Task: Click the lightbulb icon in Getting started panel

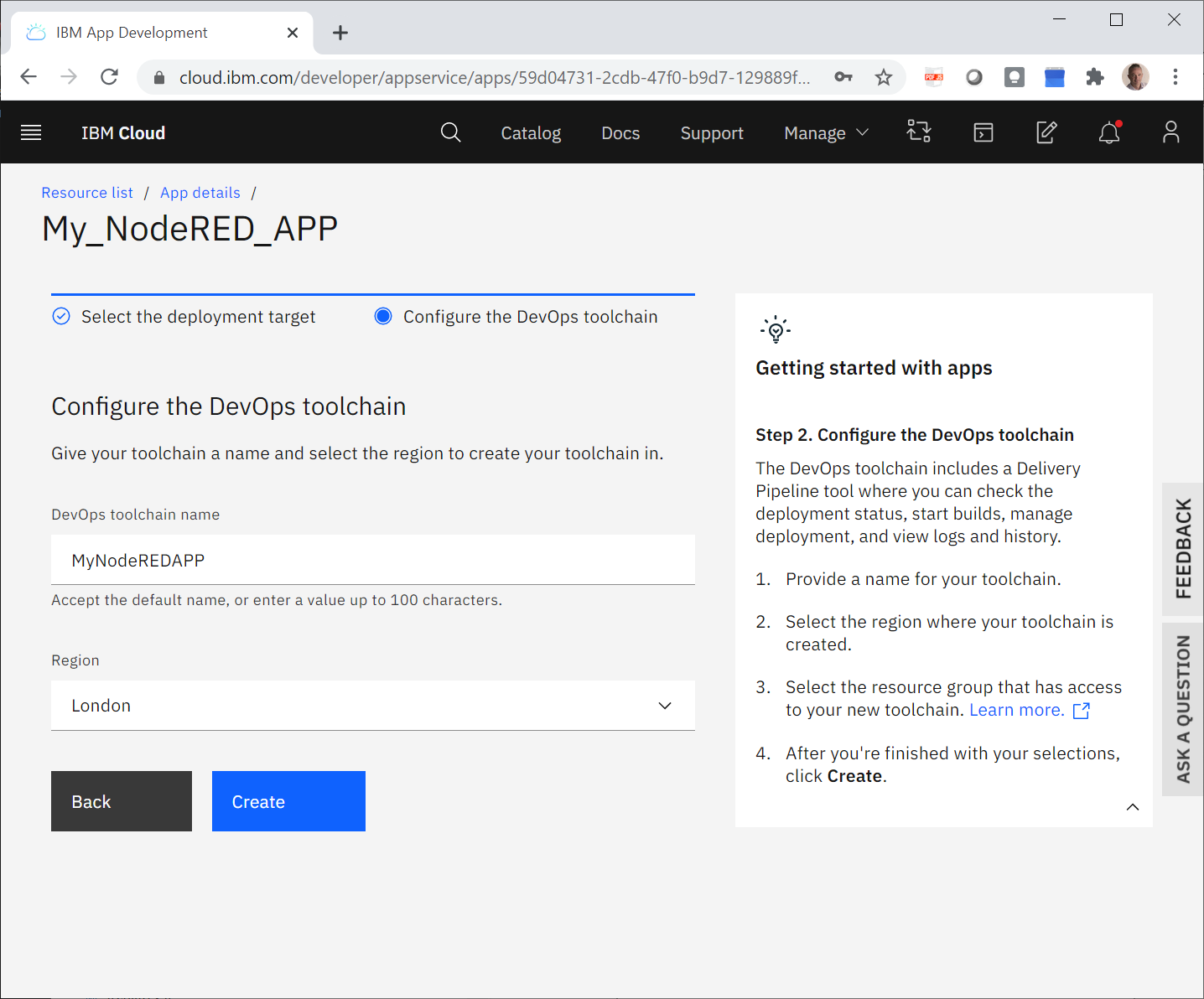Action: tap(776, 329)
